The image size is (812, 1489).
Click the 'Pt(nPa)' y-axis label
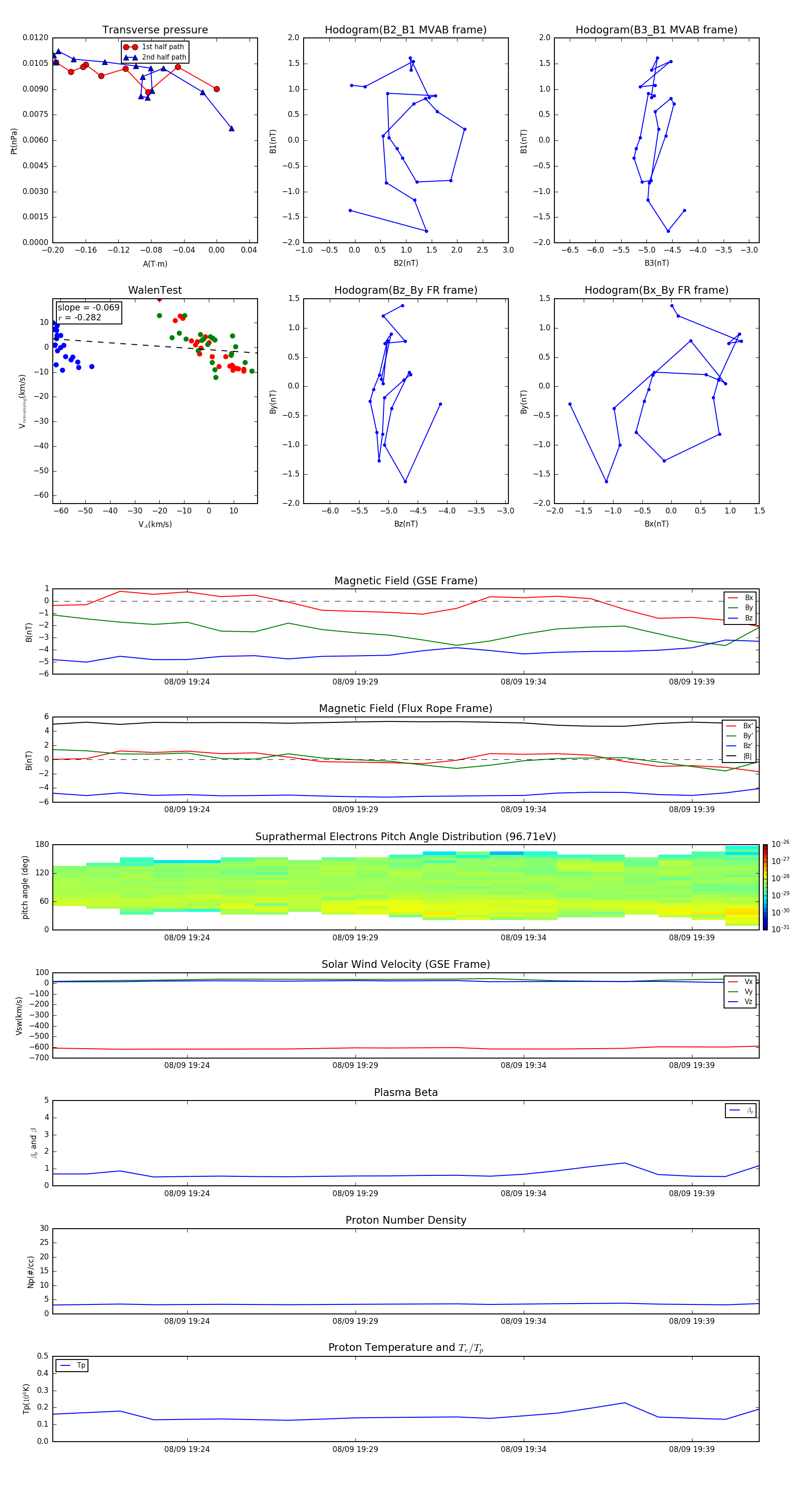tap(14, 141)
